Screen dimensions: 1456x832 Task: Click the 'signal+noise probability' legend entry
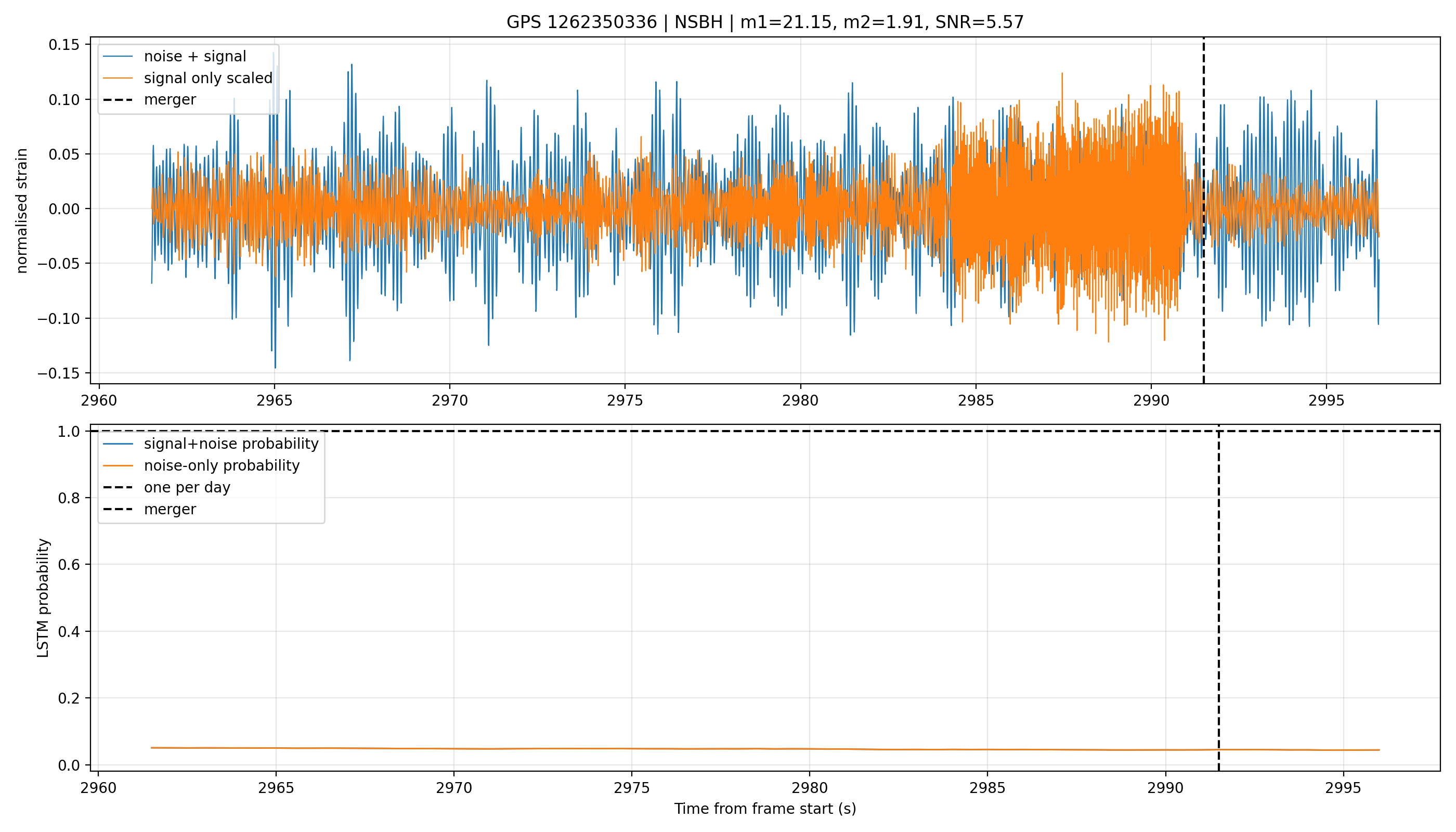pyautogui.click(x=231, y=444)
